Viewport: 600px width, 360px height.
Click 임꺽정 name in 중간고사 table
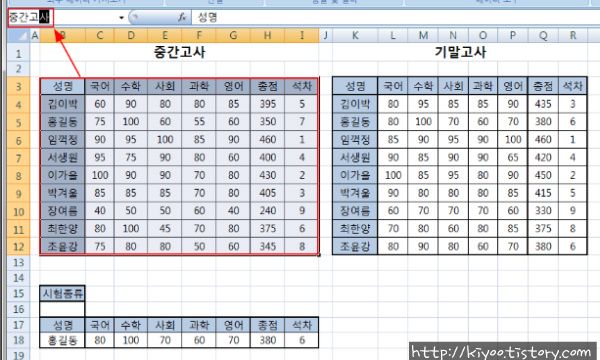point(63,140)
